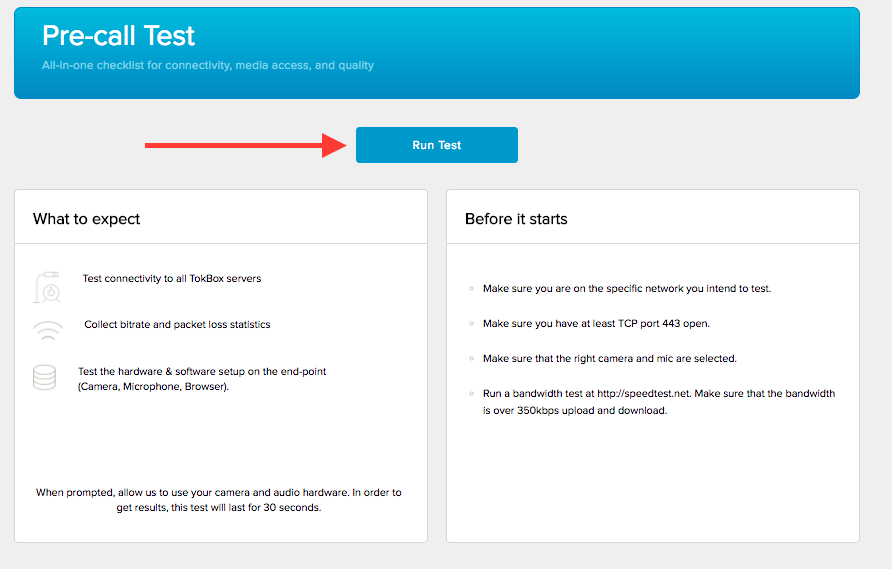This screenshot has height=569, width=892.
Task: Select the Pre-call Test page title
Action: (118, 36)
